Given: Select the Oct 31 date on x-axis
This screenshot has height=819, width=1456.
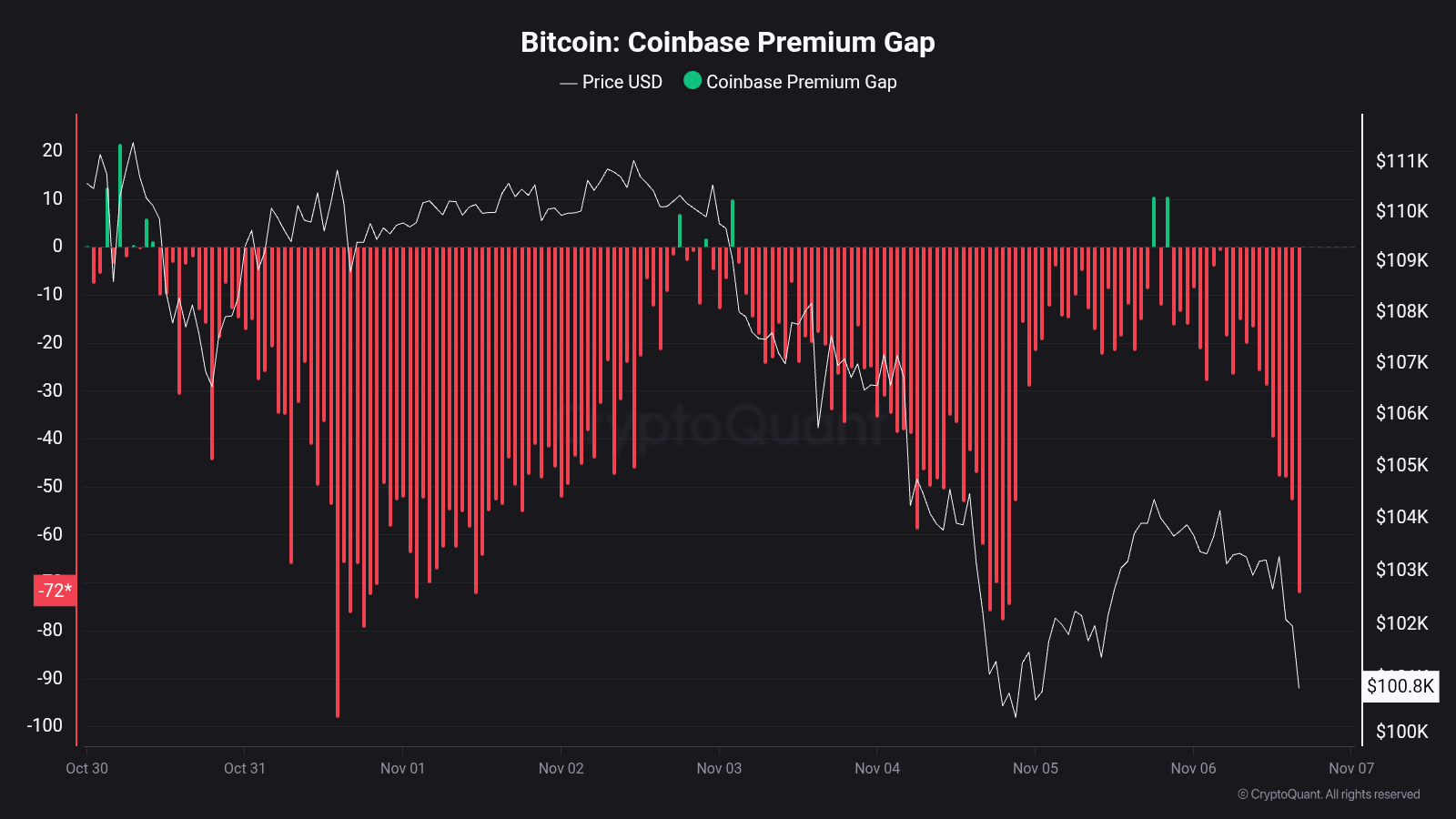Looking at the screenshot, I should [245, 768].
